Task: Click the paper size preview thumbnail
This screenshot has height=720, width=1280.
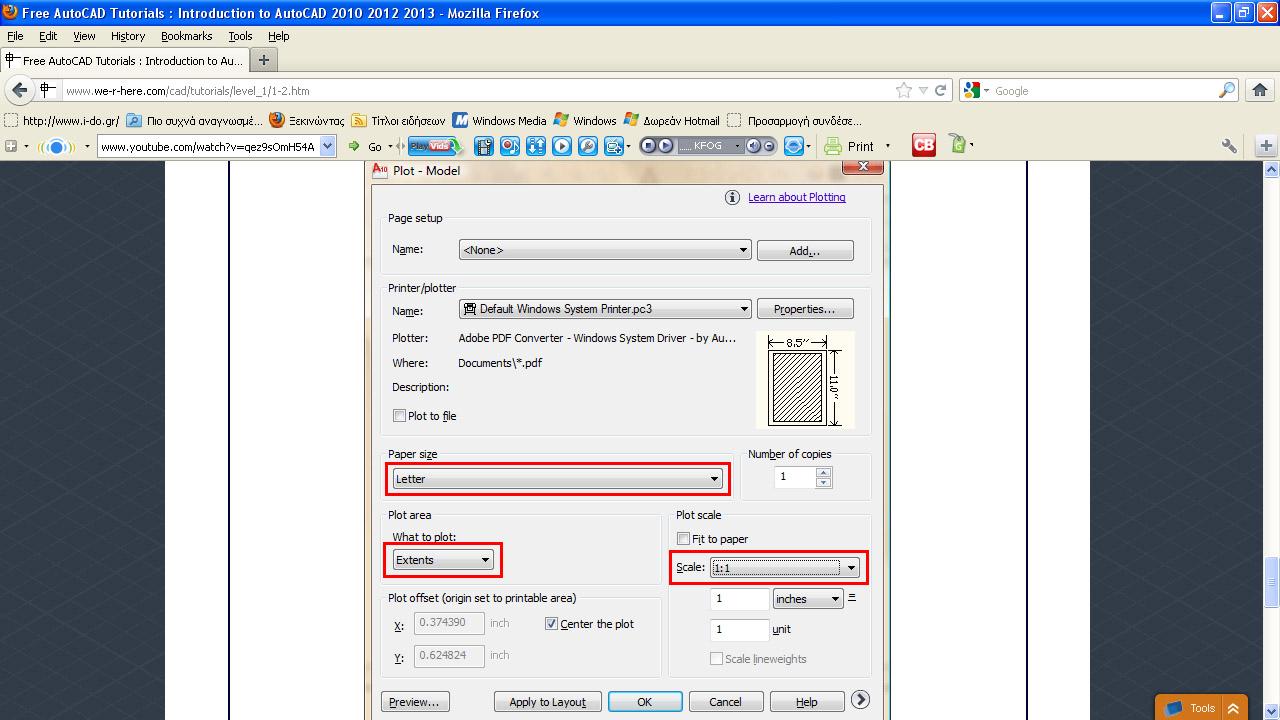Action: (805, 380)
